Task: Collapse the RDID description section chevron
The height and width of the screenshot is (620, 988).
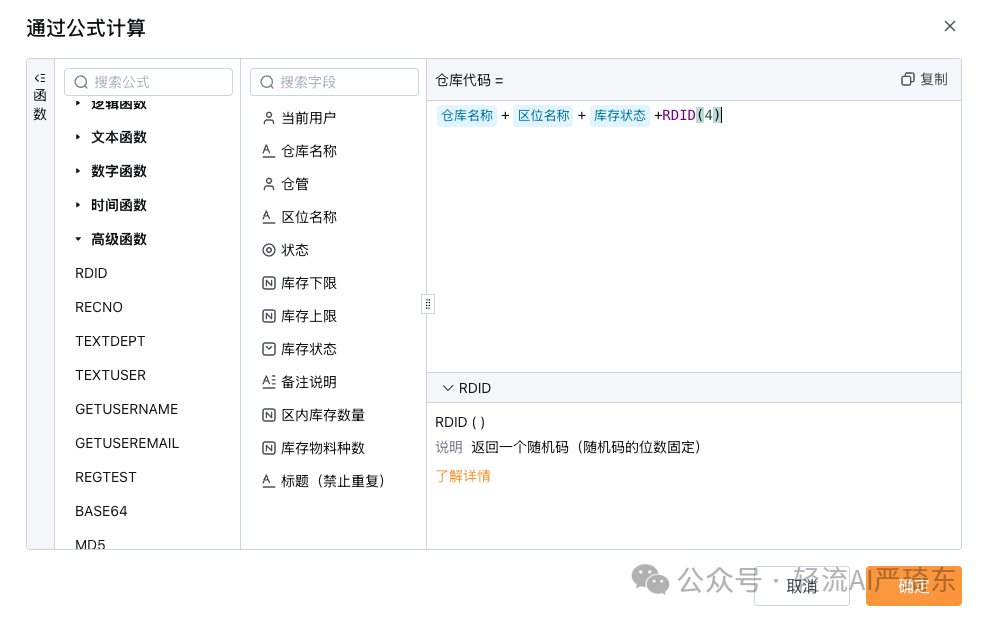Action: point(447,388)
